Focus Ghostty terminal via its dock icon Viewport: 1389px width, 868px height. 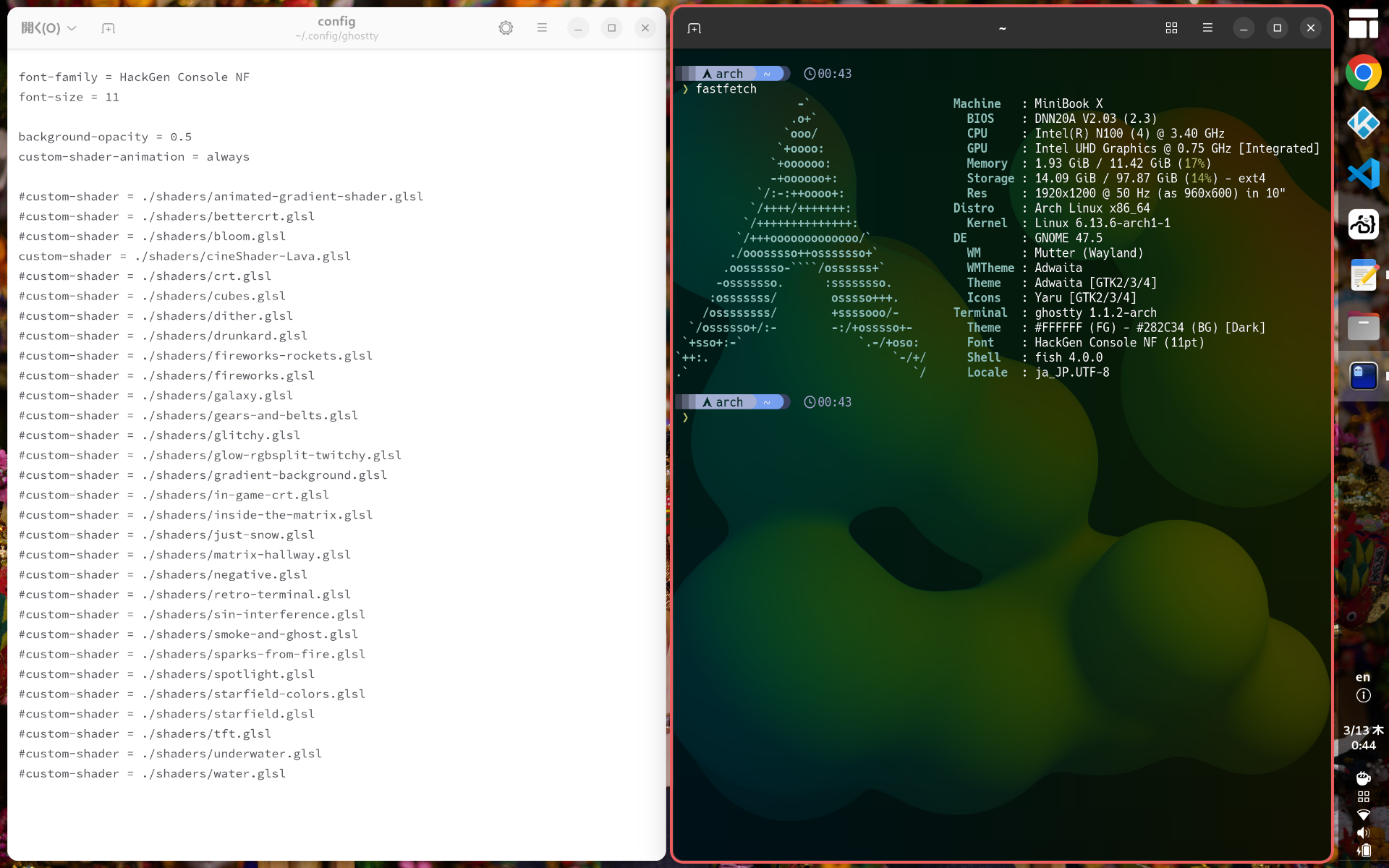pos(1363,376)
